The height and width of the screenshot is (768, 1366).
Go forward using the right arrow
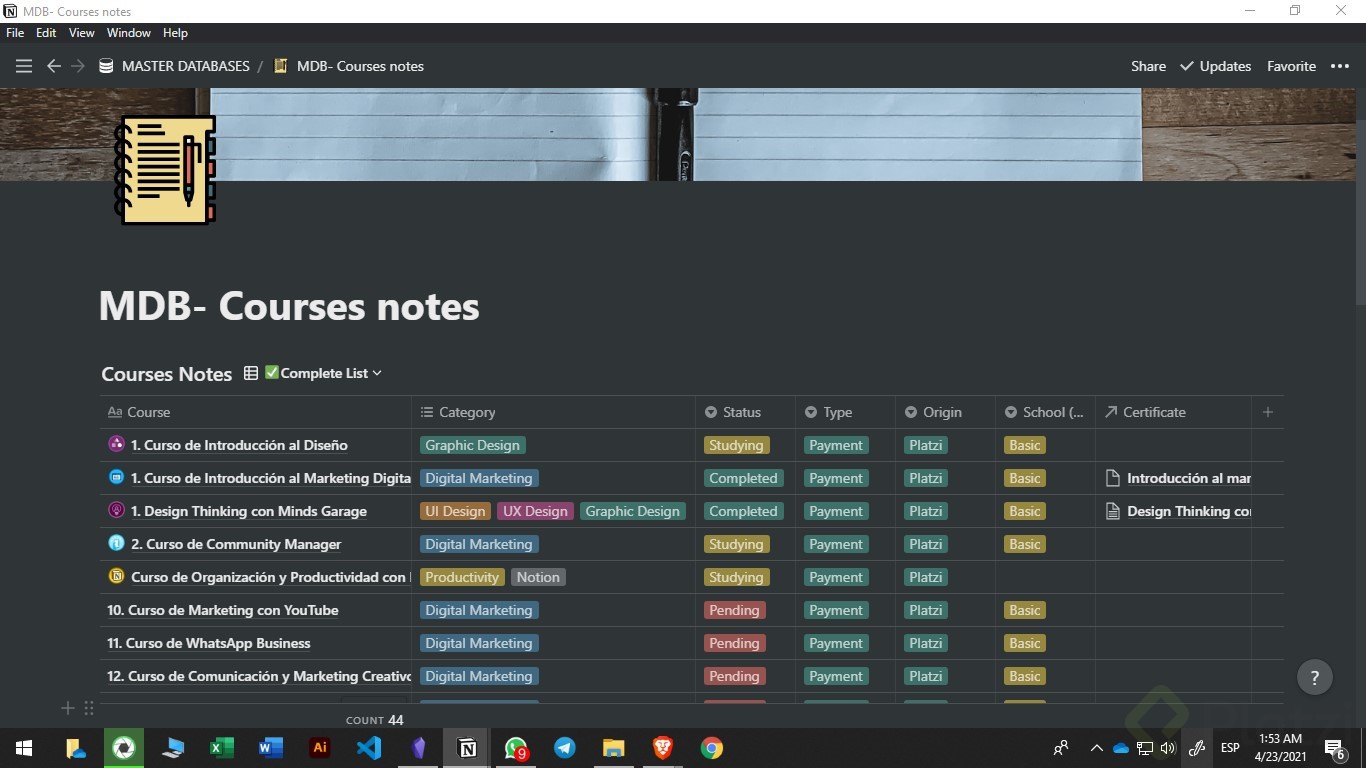(78, 66)
